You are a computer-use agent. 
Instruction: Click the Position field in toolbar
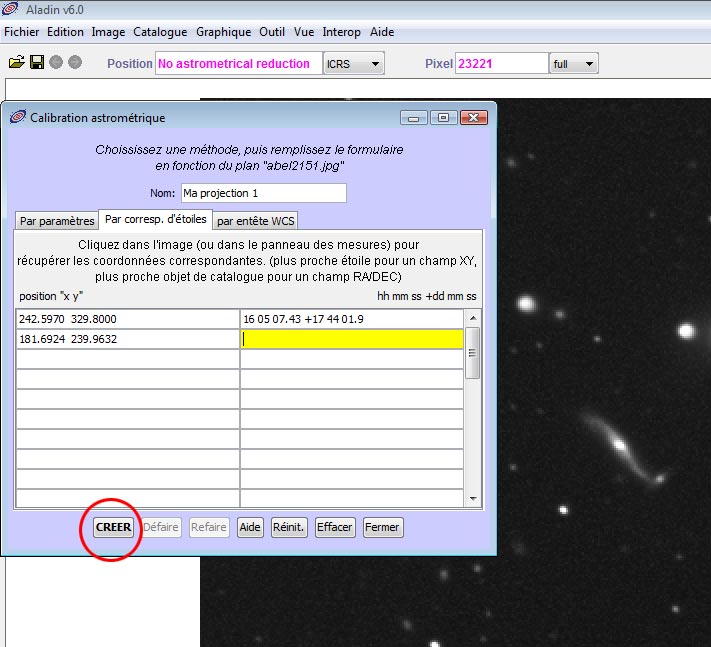click(239, 63)
